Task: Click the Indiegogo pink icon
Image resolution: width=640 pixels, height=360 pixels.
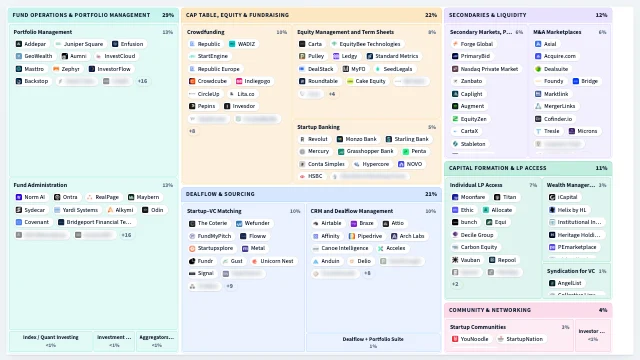Action: (x=239, y=81)
